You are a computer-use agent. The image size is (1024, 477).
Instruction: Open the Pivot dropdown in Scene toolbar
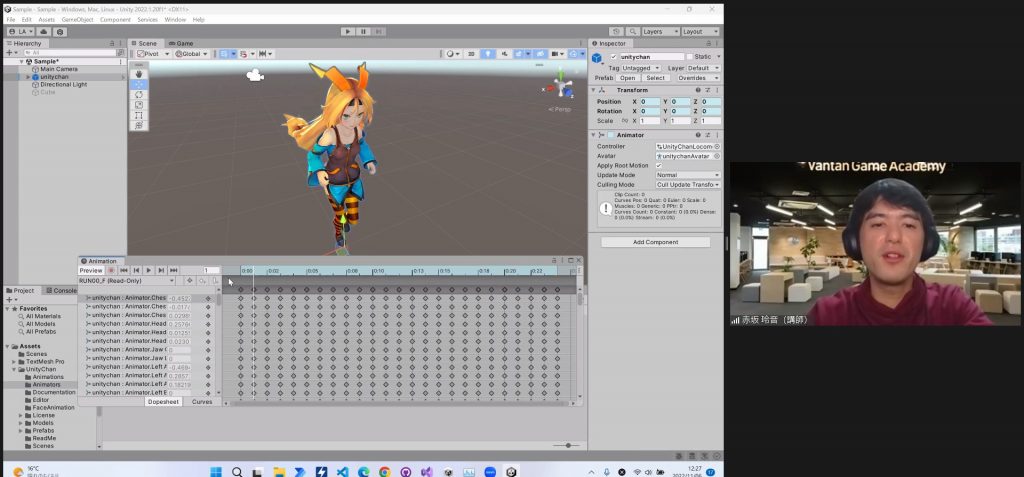(x=153, y=54)
